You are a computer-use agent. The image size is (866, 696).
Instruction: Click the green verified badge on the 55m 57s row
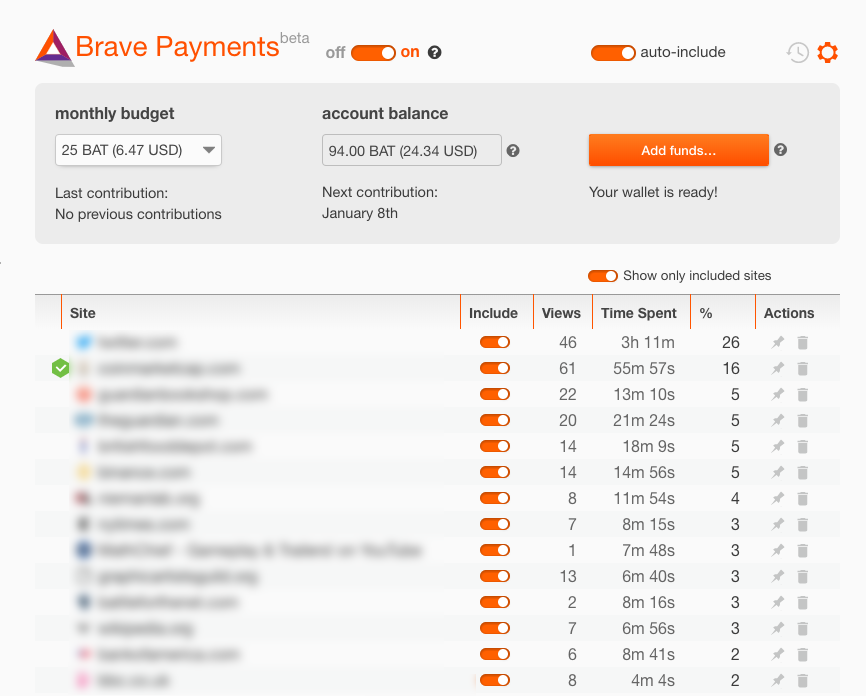tap(60, 368)
